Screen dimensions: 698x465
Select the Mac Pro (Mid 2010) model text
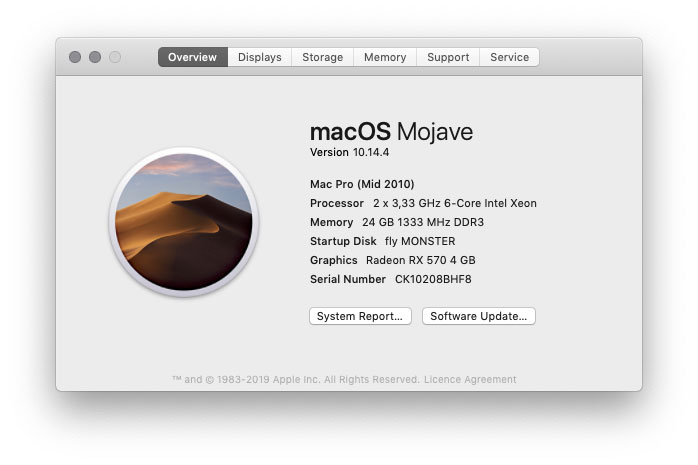[362, 184]
